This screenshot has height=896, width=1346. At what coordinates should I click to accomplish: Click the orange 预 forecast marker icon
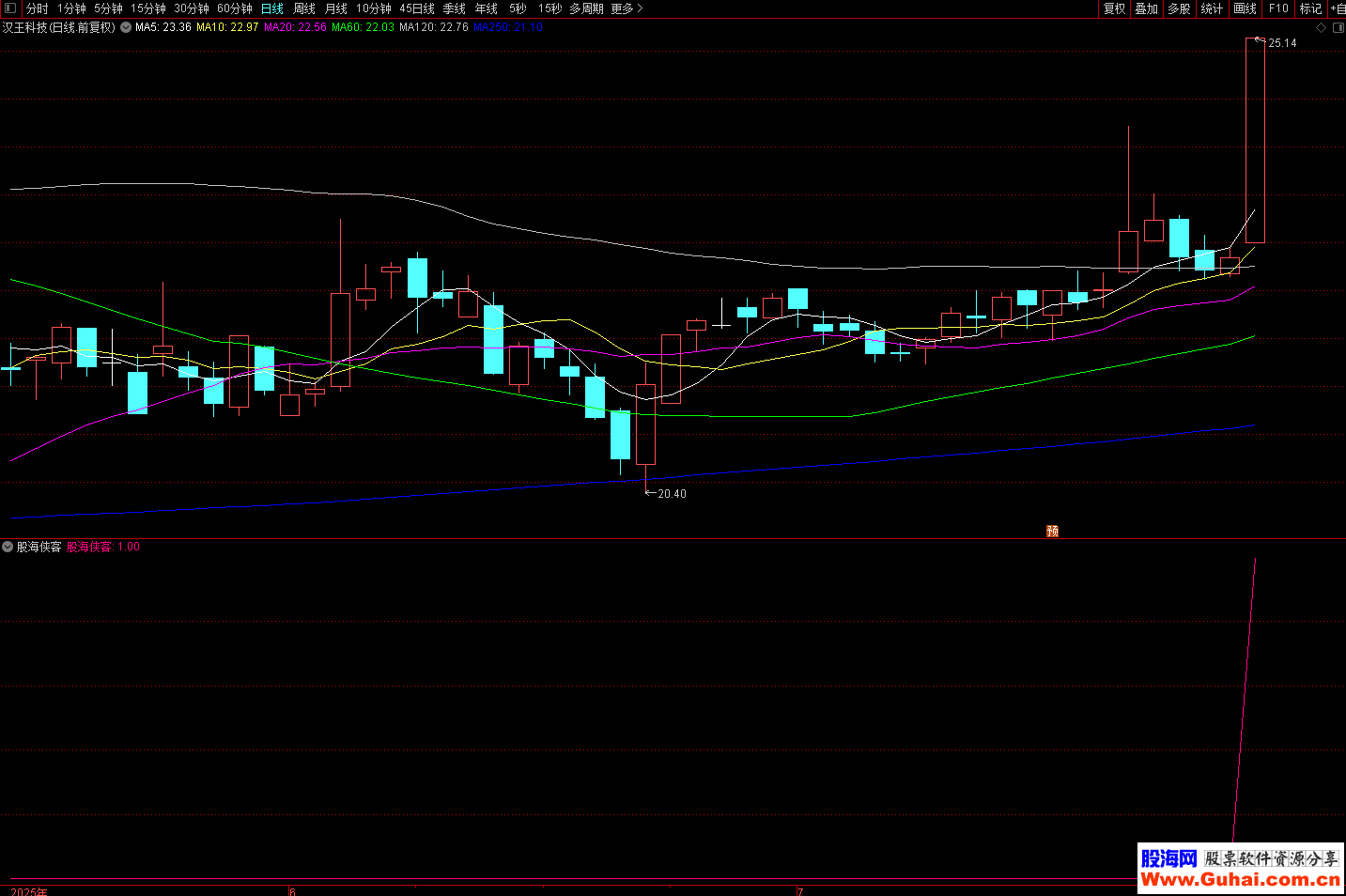(x=1052, y=532)
